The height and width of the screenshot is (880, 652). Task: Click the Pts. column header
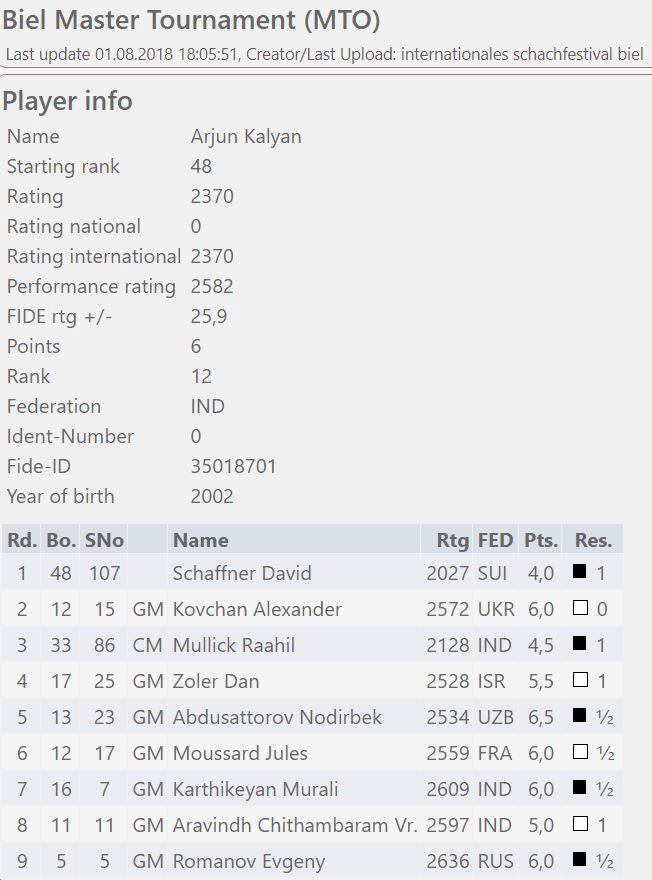click(540, 540)
